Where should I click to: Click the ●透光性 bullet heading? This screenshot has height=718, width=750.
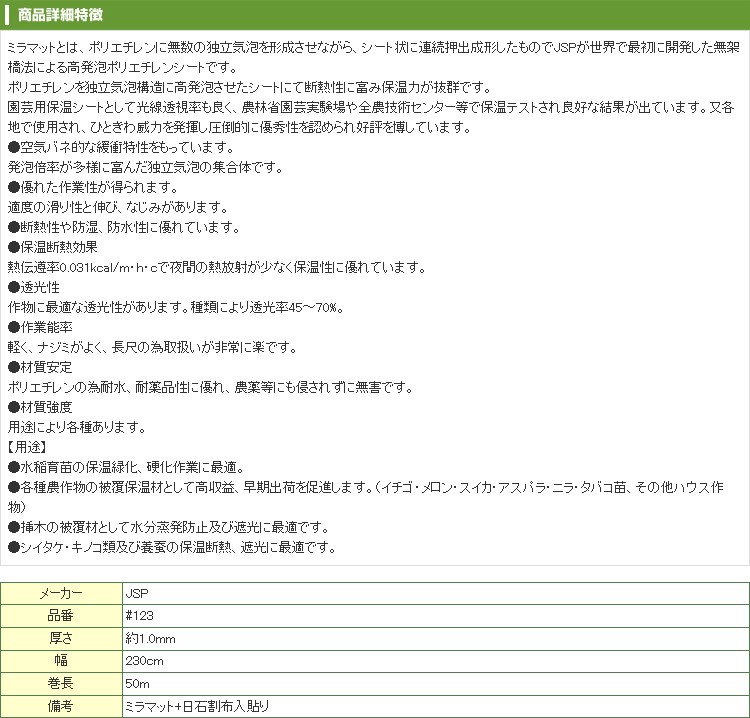[34, 287]
